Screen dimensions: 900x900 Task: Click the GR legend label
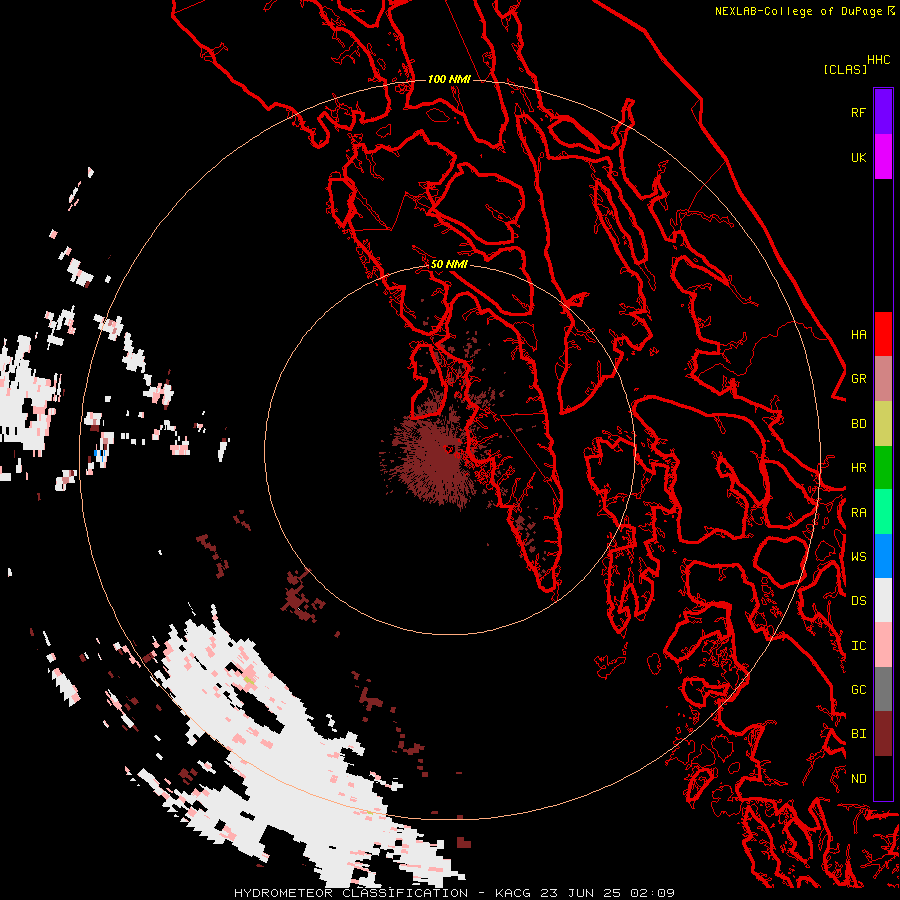pyautogui.click(x=858, y=379)
